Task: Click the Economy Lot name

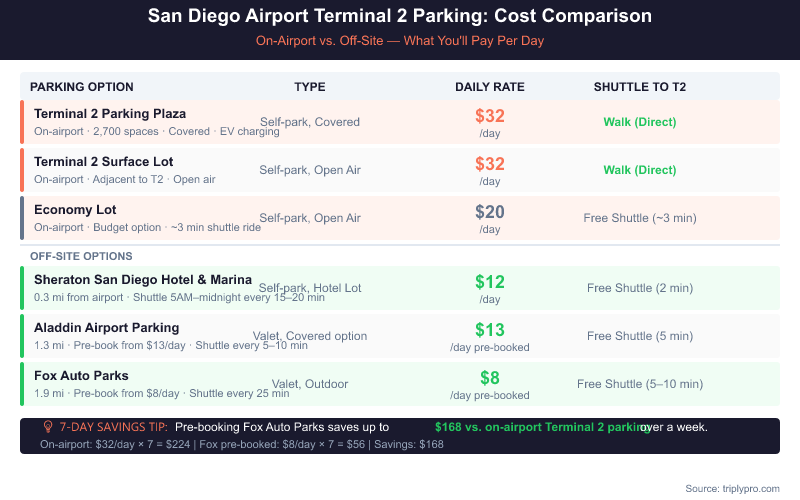Action: [75, 210]
